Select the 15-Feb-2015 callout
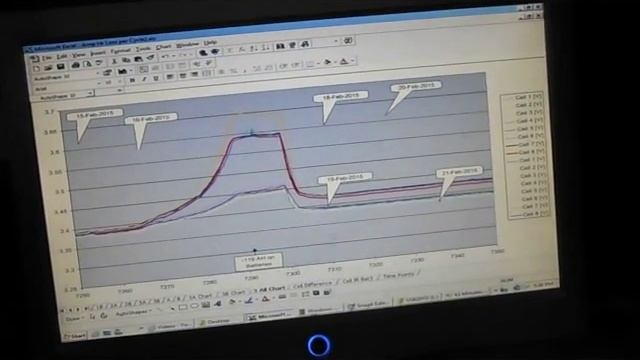This screenshot has width=640, height=360. (x=94, y=114)
